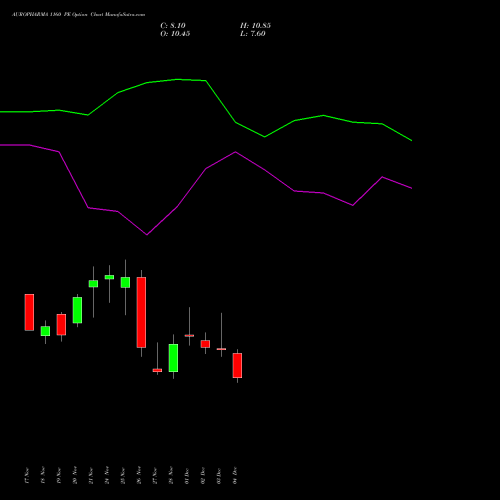Click the thin red candlestick for 01 Dec
The width and height of the screenshot is (500, 500).
(x=189, y=336)
